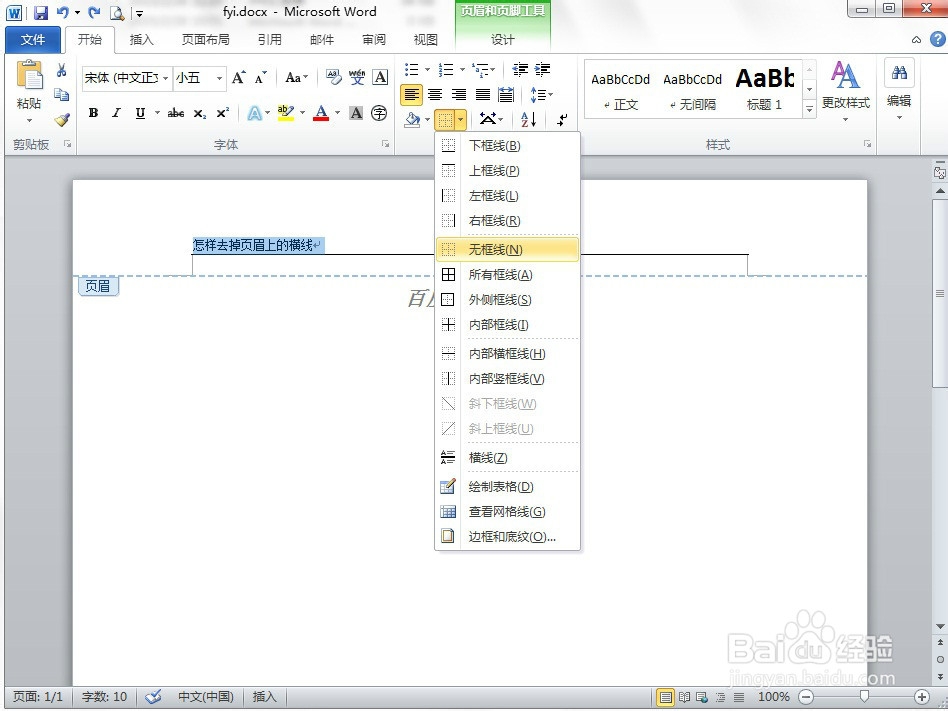Click the Subscript icon
This screenshot has height=711, width=948.
(200, 114)
